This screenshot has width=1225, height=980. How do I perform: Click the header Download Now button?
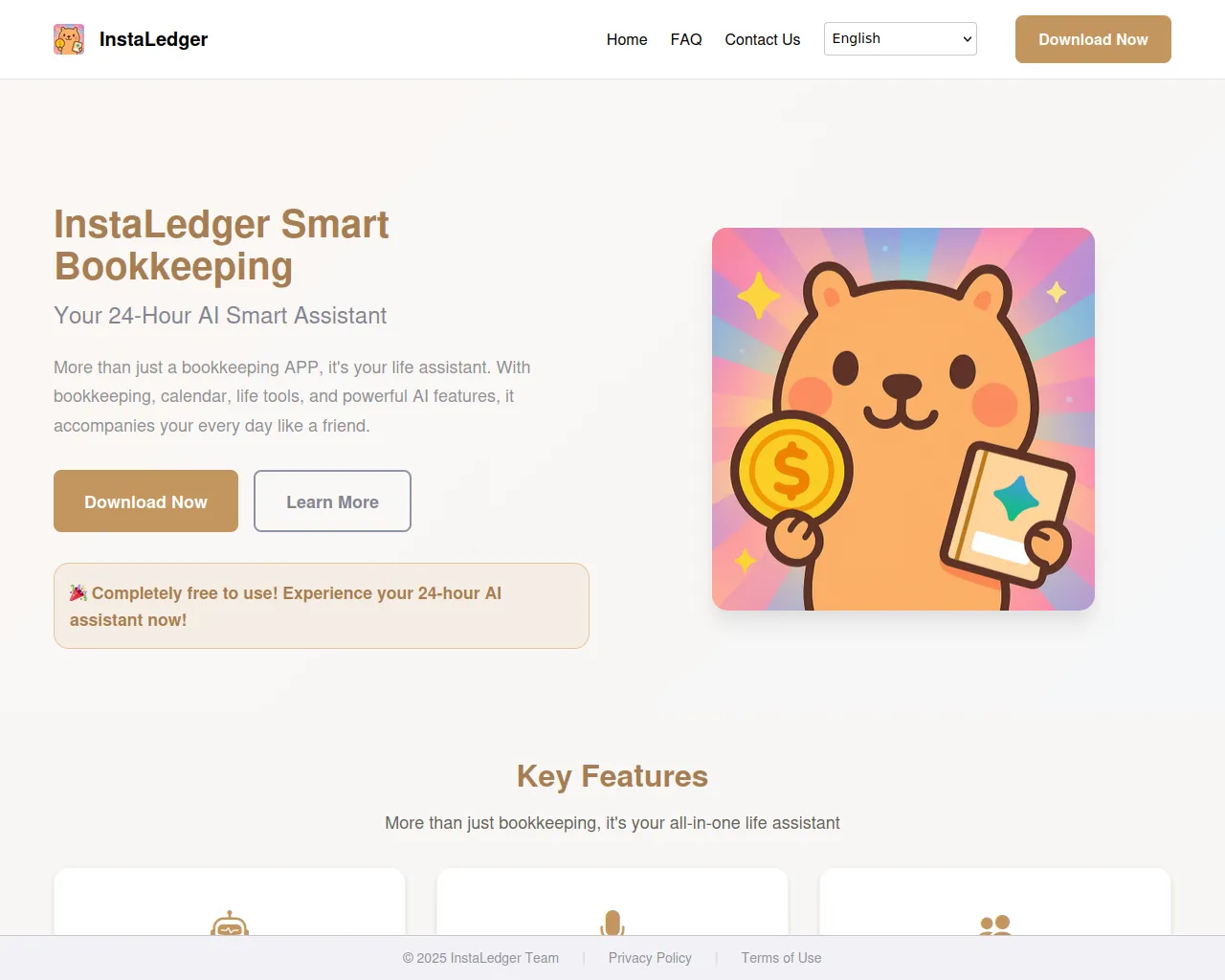1093,39
